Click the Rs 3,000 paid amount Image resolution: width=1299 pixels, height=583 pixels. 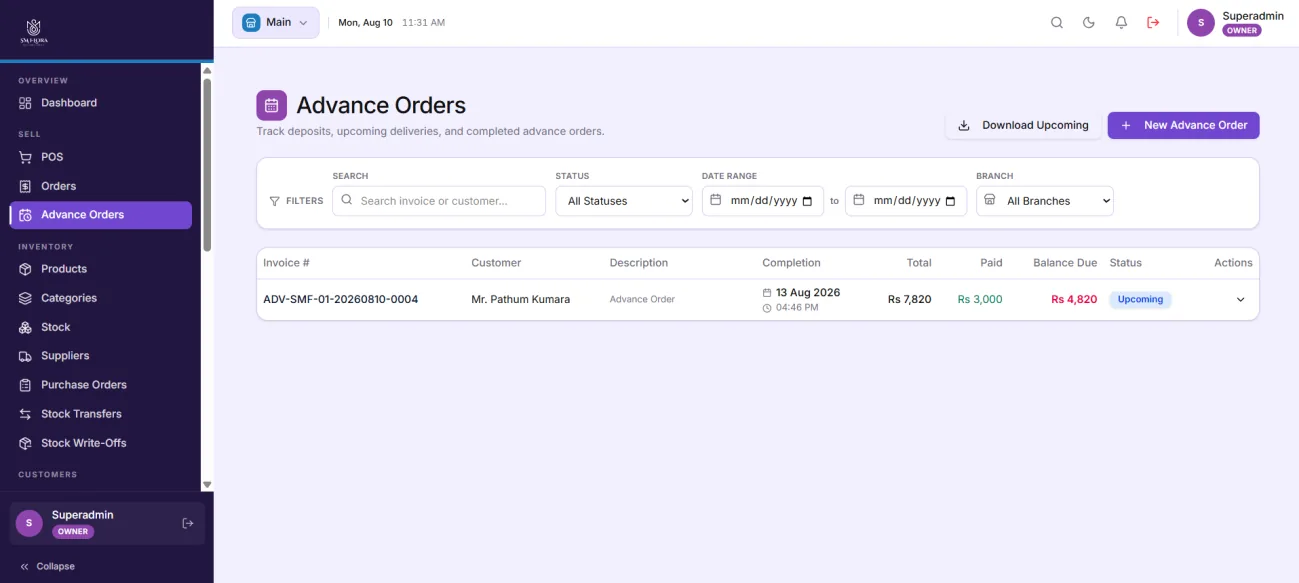click(x=980, y=299)
